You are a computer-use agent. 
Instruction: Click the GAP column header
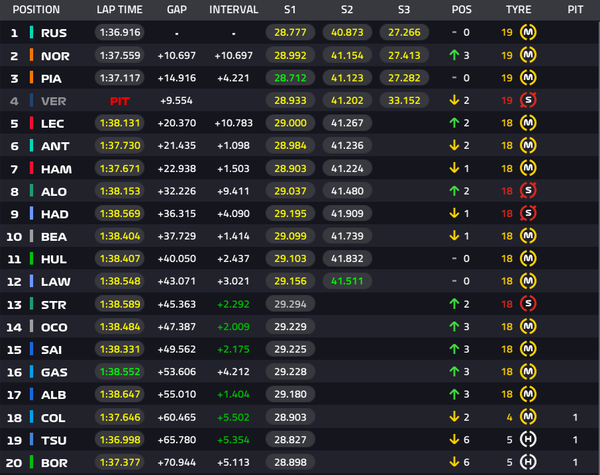click(177, 10)
